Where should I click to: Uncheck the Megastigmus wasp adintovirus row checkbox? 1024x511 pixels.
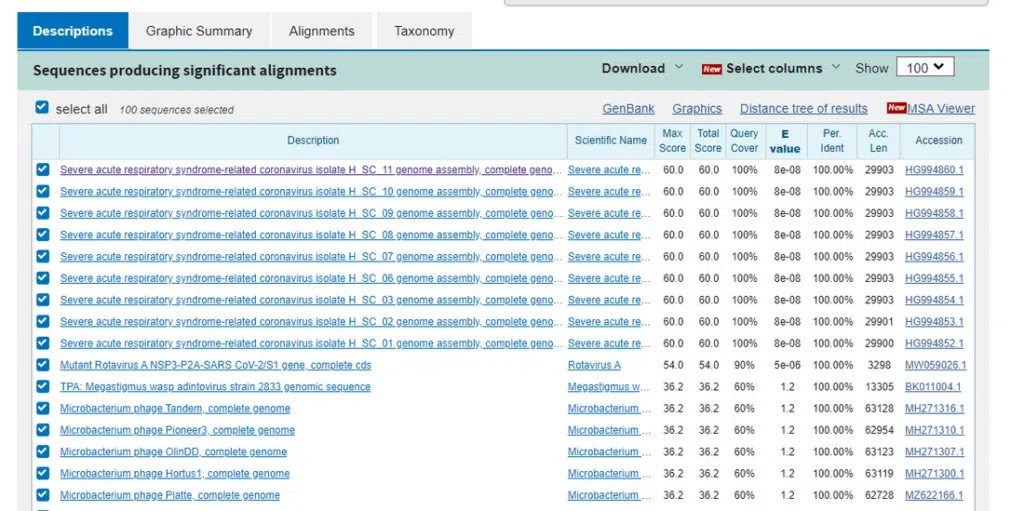pyautogui.click(x=42, y=386)
